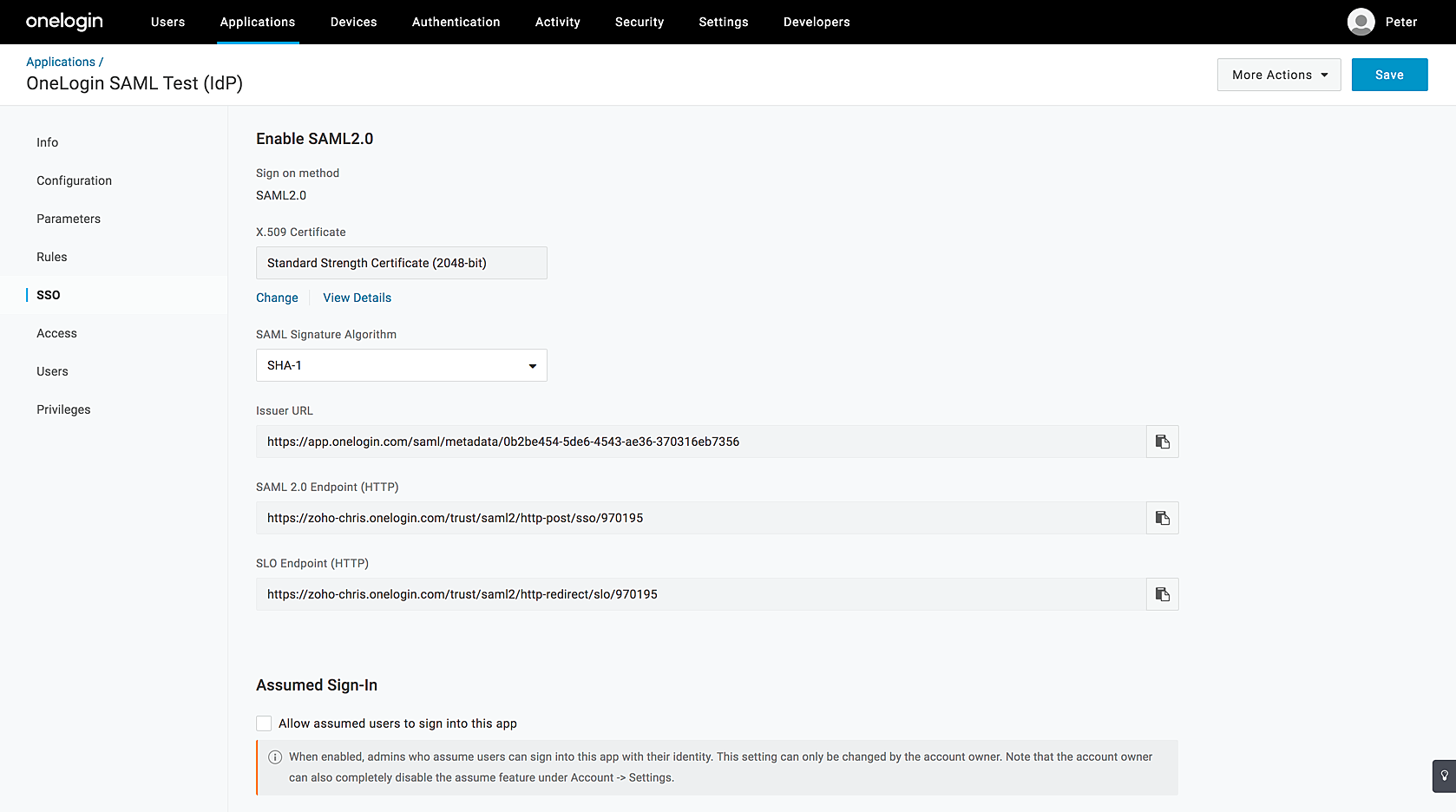Navigate back via Applications breadcrumb
This screenshot has height=812, width=1456.
(61, 62)
